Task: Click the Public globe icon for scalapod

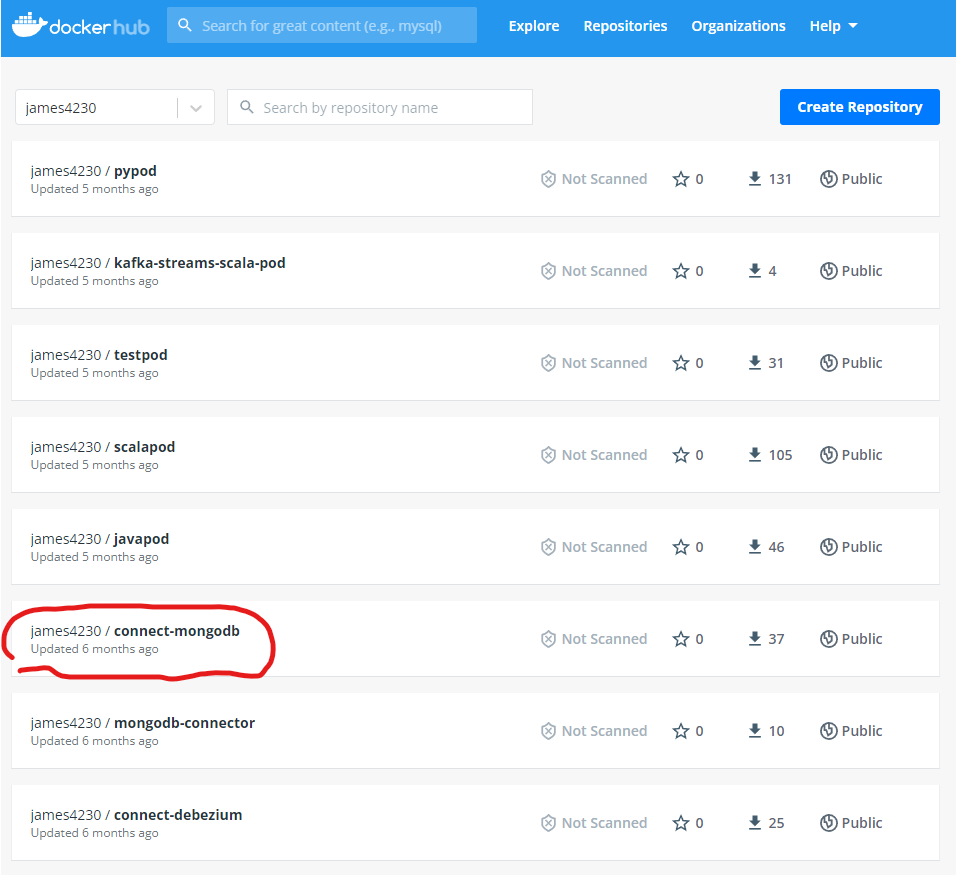Action: tap(828, 455)
